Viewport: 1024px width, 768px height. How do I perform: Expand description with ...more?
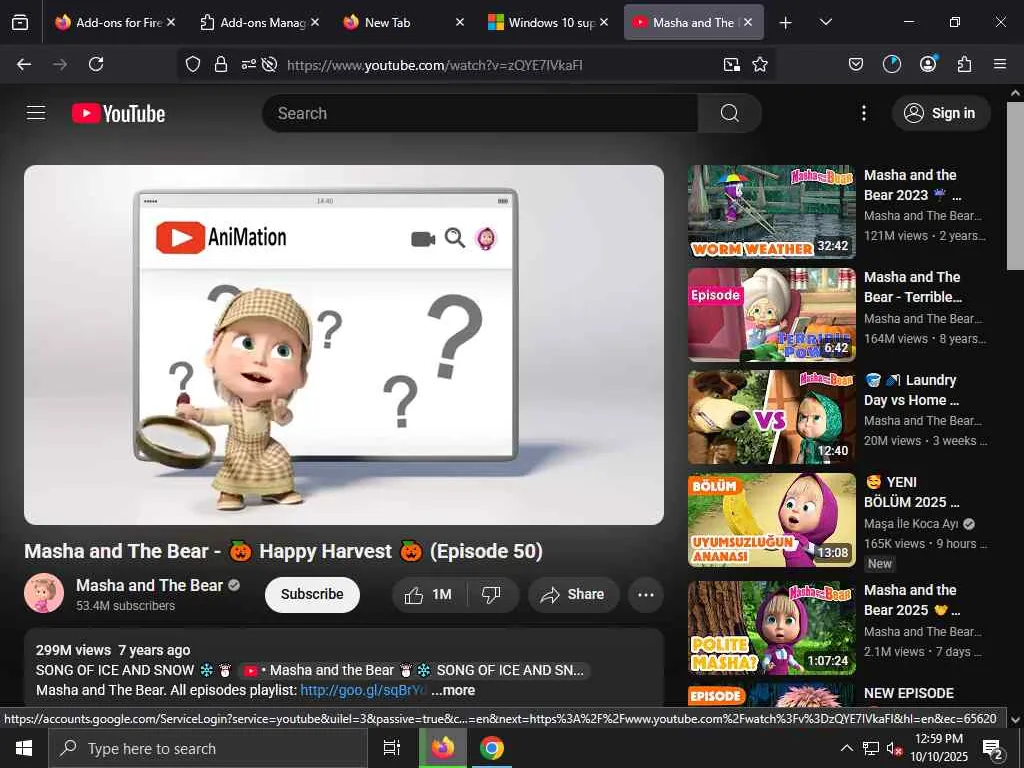click(453, 690)
